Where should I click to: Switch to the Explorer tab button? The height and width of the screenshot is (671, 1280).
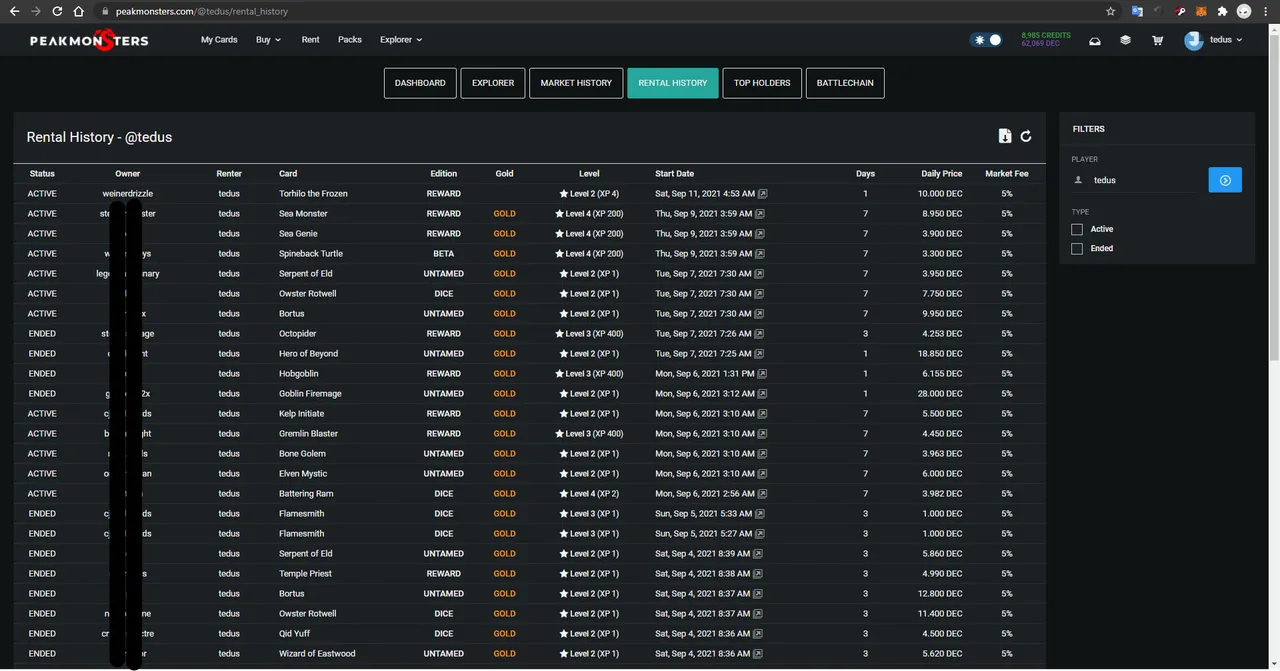click(493, 83)
